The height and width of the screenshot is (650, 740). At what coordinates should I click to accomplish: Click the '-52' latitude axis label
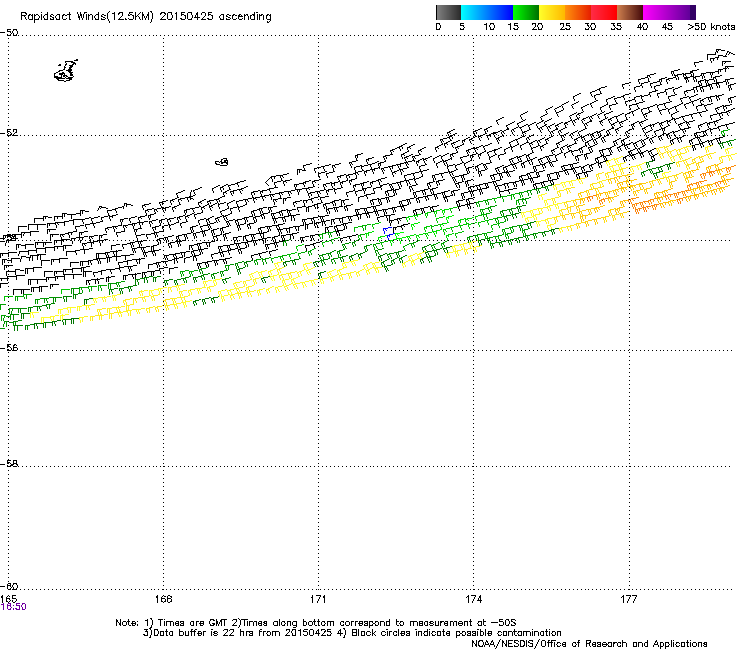pyautogui.click(x=9, y=133)
